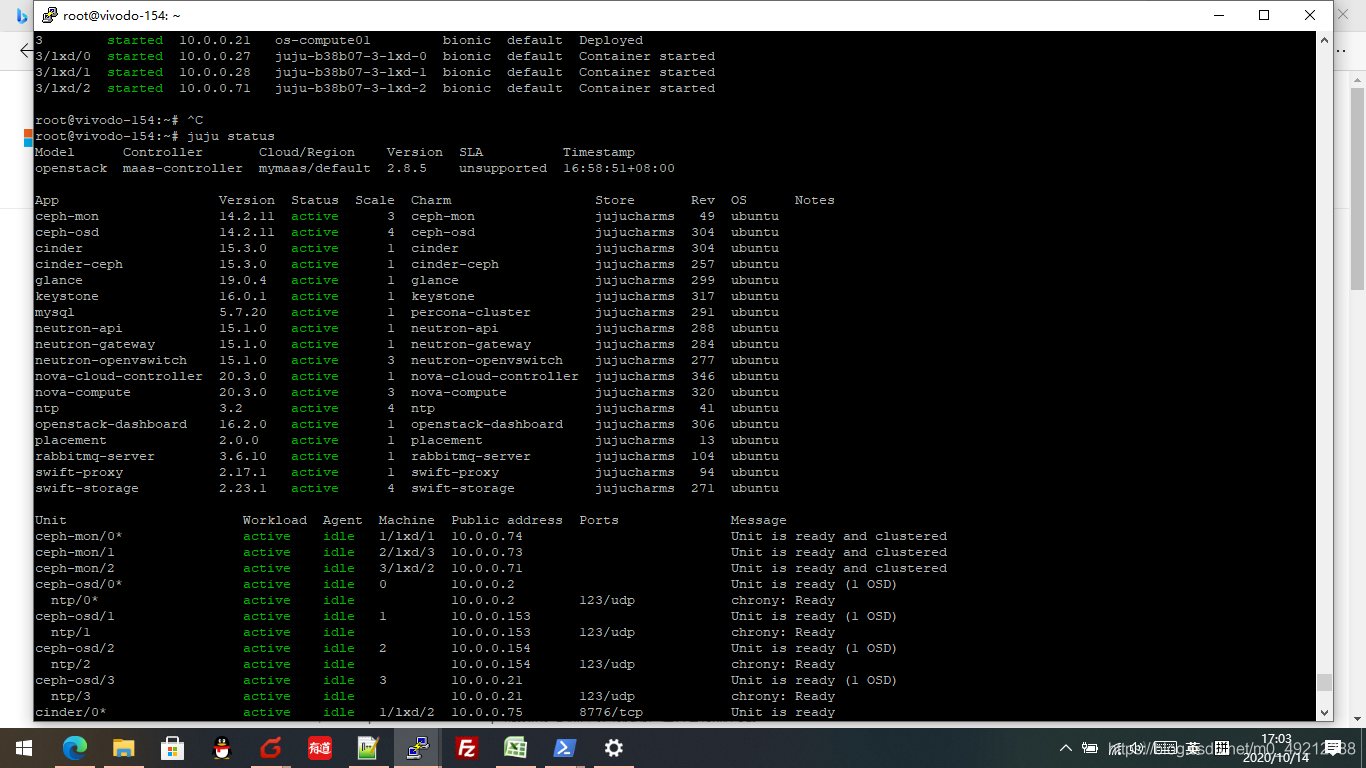Open Excel from the taskbar
The image size is (1366, 768).
click(515, 748)
